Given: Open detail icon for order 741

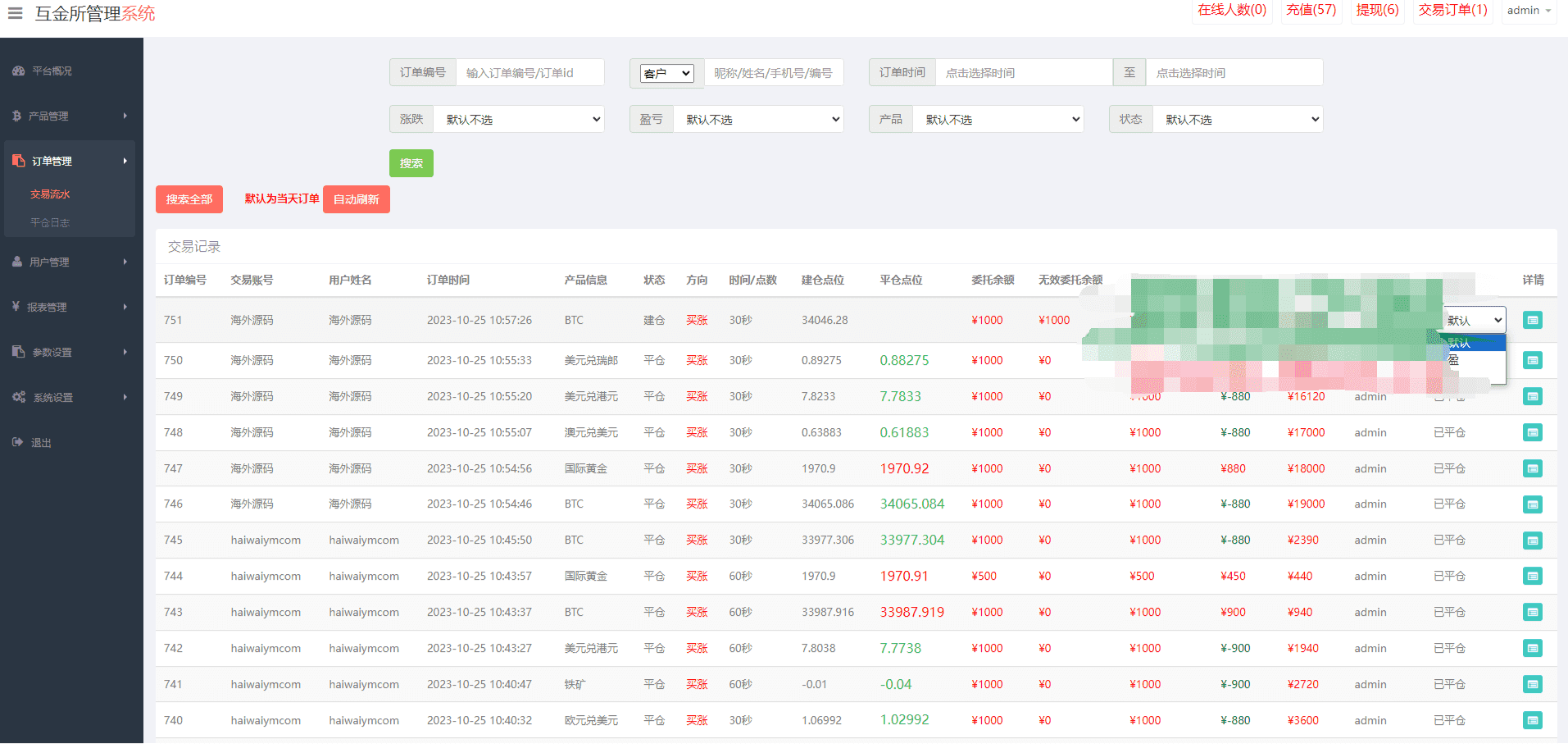Looking at the screenshot, I should tap(1532, 684).
